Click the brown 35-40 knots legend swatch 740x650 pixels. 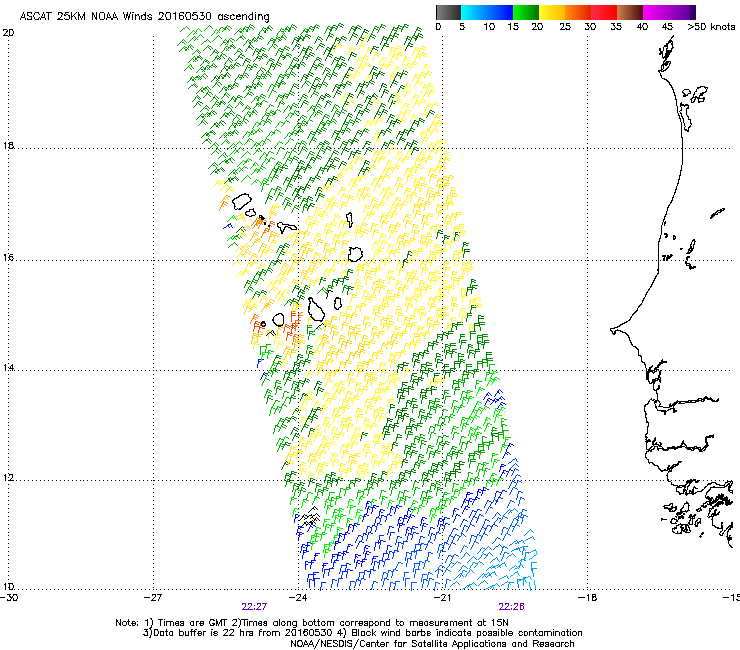[x=630, y=12]
